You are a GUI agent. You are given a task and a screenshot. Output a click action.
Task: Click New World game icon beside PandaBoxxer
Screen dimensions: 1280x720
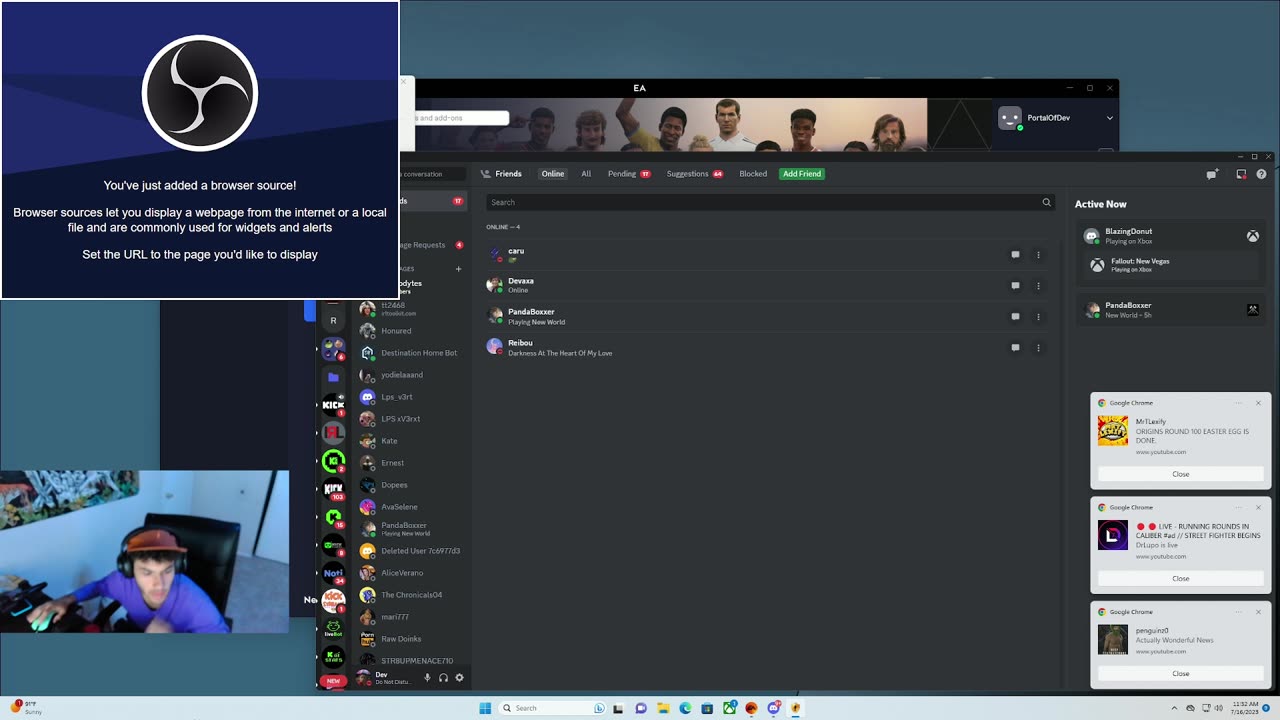tap(1252, 310)
